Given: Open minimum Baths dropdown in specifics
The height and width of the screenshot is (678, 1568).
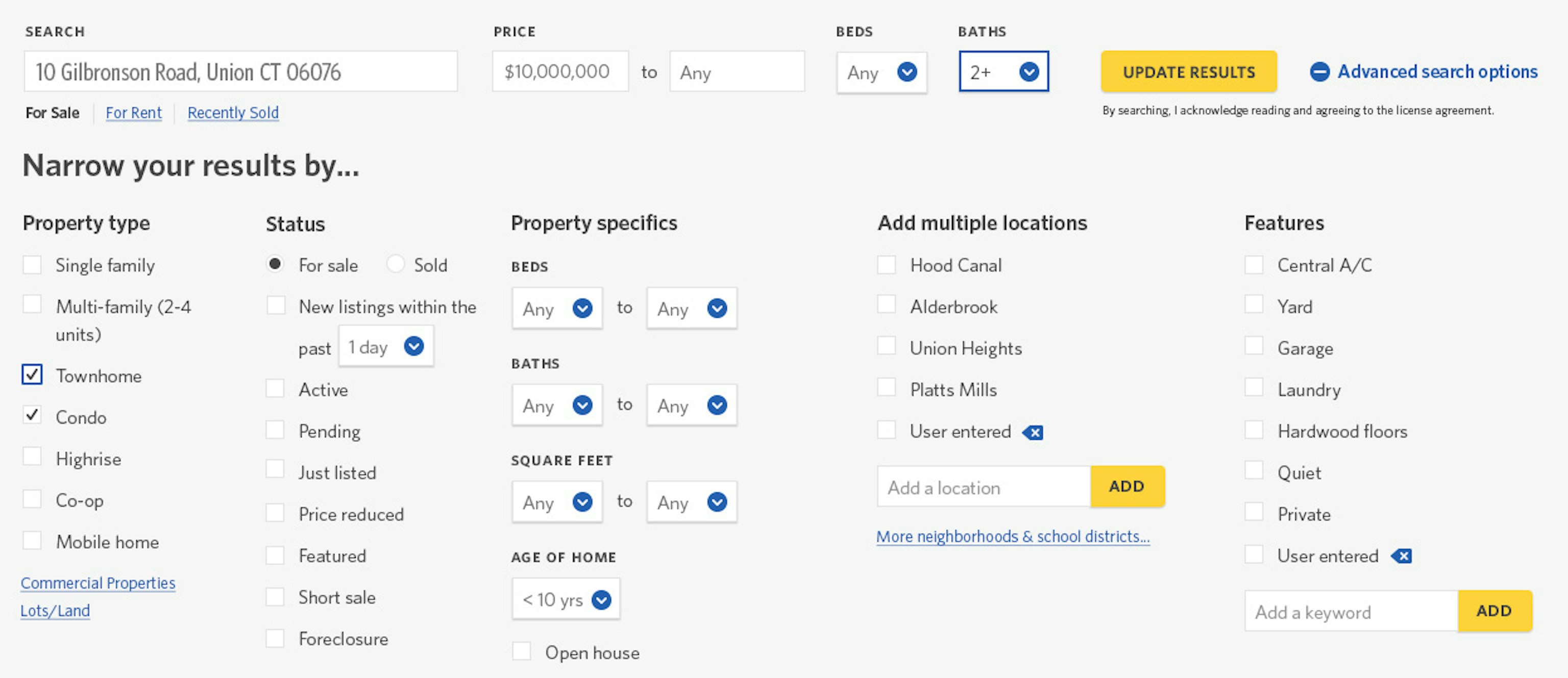Looking at the screenshot, I should (x=582, y=406).
